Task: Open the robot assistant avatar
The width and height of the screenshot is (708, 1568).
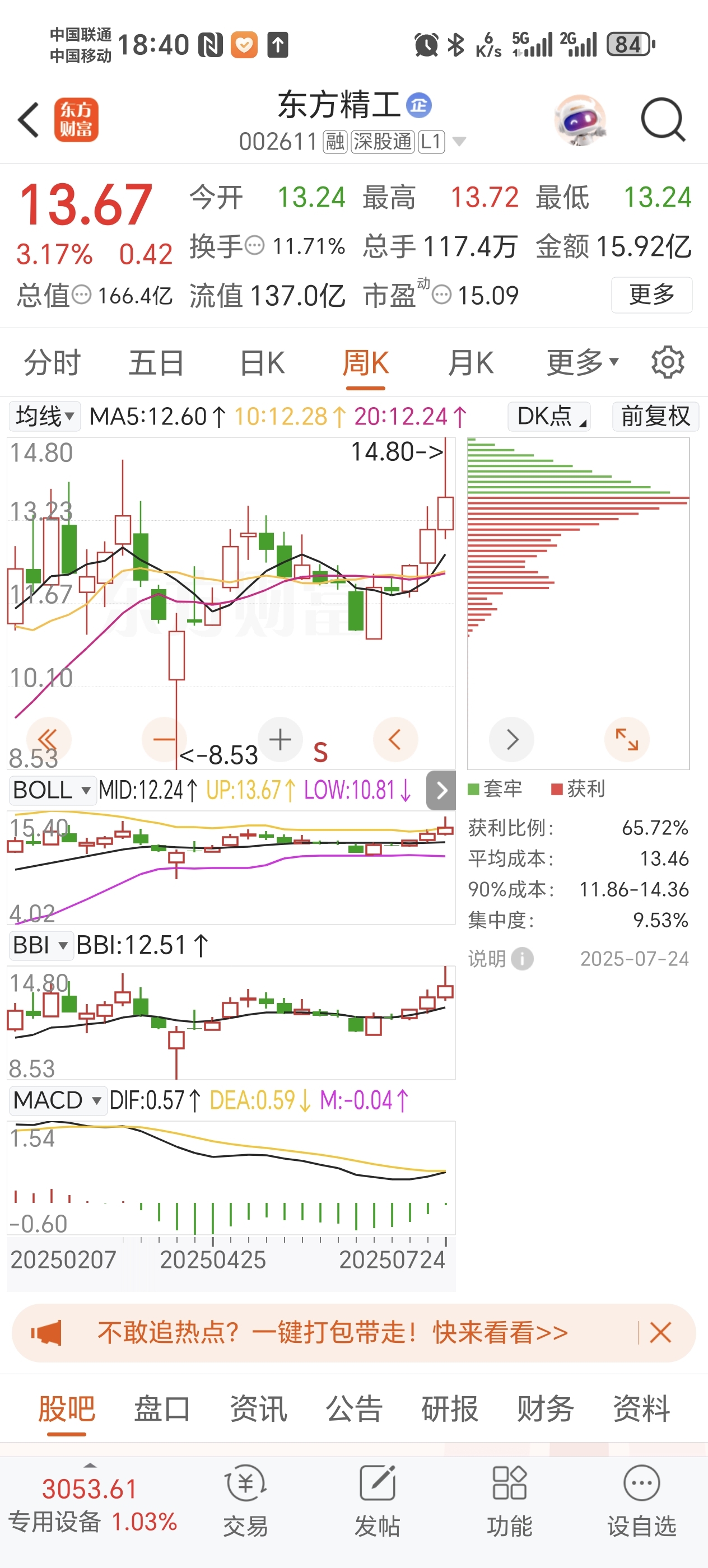Action: pos(580,120)
